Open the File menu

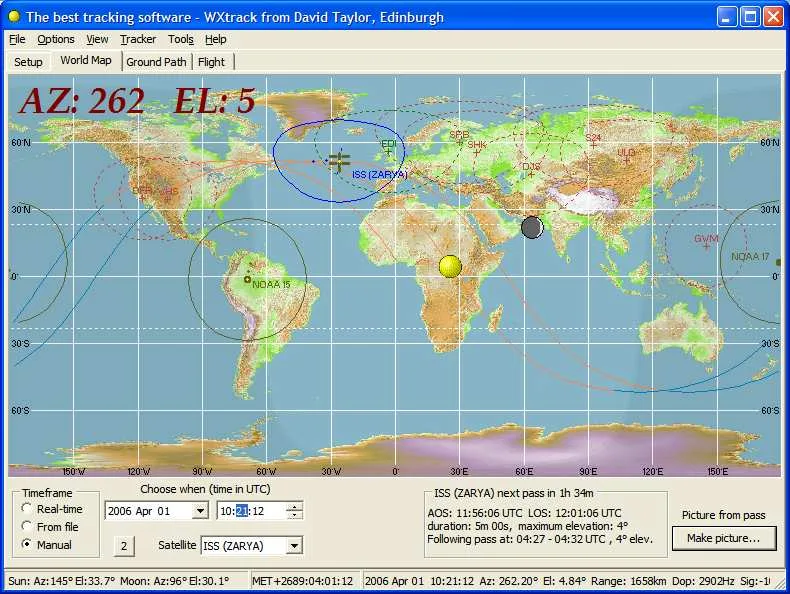17,39
